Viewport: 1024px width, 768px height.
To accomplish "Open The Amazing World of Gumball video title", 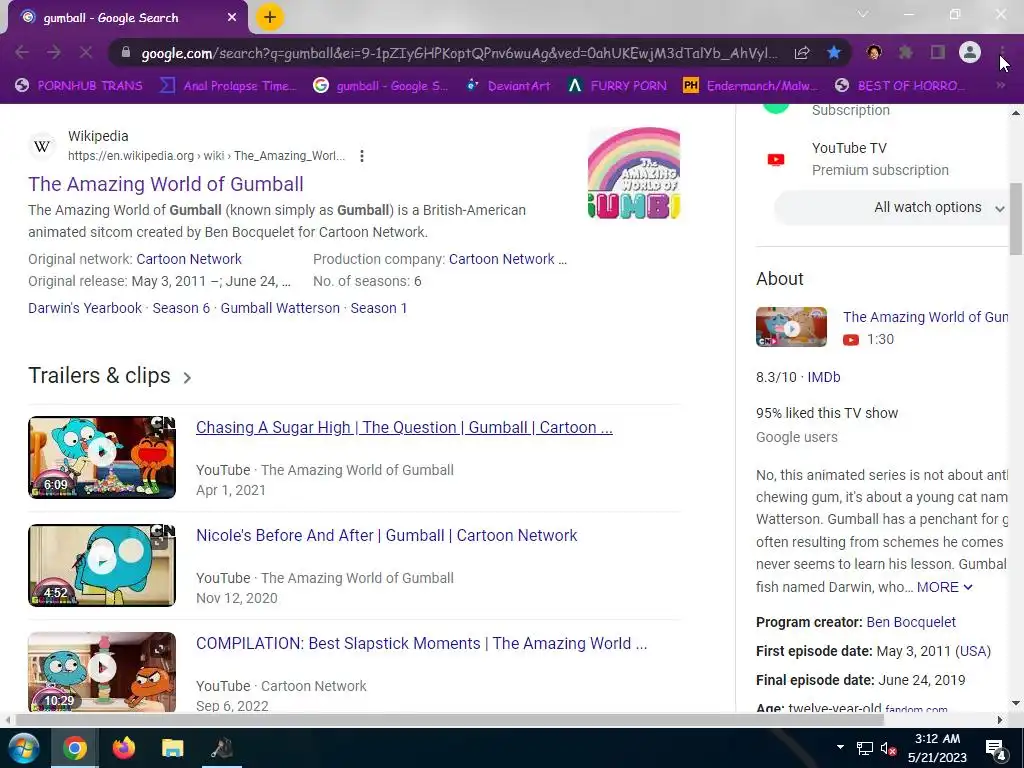I will pyautogui.click(x=925, y=317).
